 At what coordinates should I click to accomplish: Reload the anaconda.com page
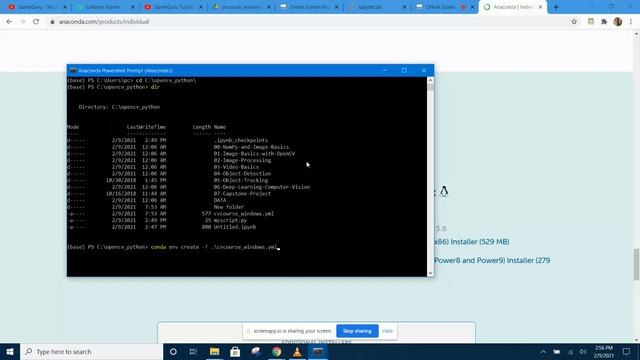(x=36, y=22)
